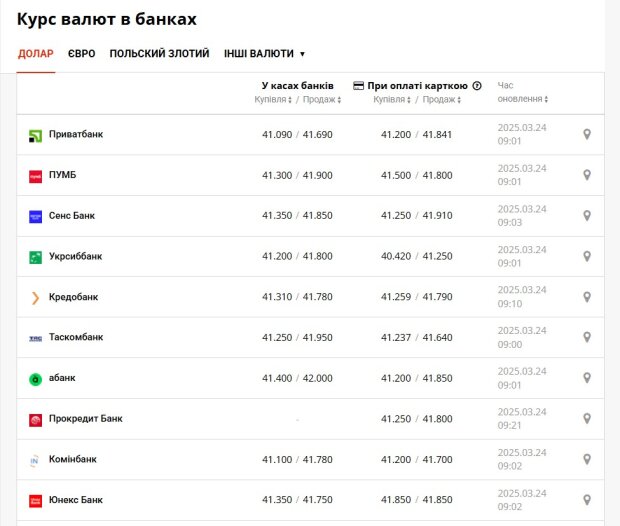Open map location for Приватбанк
The image size is (620, 526).
coord(587,134)
